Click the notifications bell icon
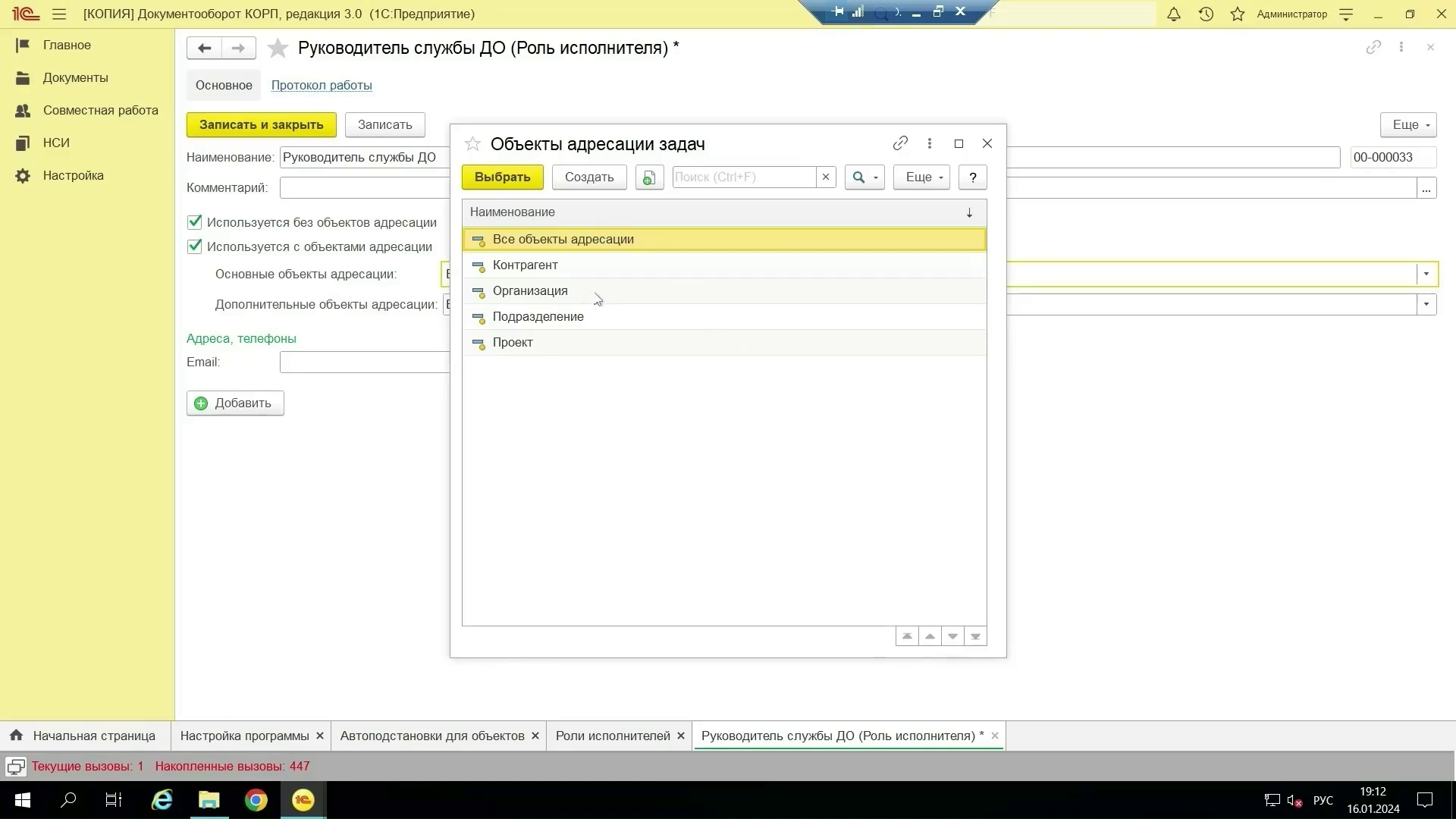Screen dimensions: 1456x819 pos(1173,14)
